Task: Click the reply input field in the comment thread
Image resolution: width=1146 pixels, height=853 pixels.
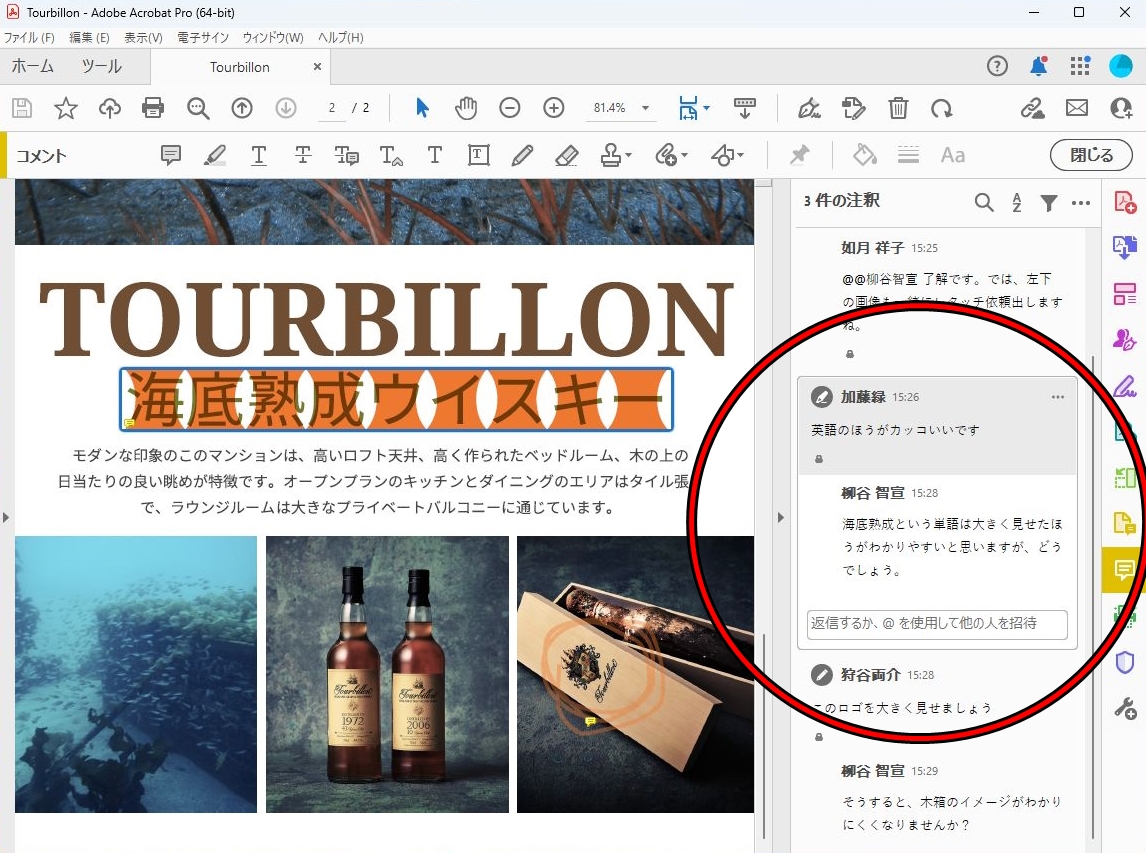Action: click(x=936, y=624)
